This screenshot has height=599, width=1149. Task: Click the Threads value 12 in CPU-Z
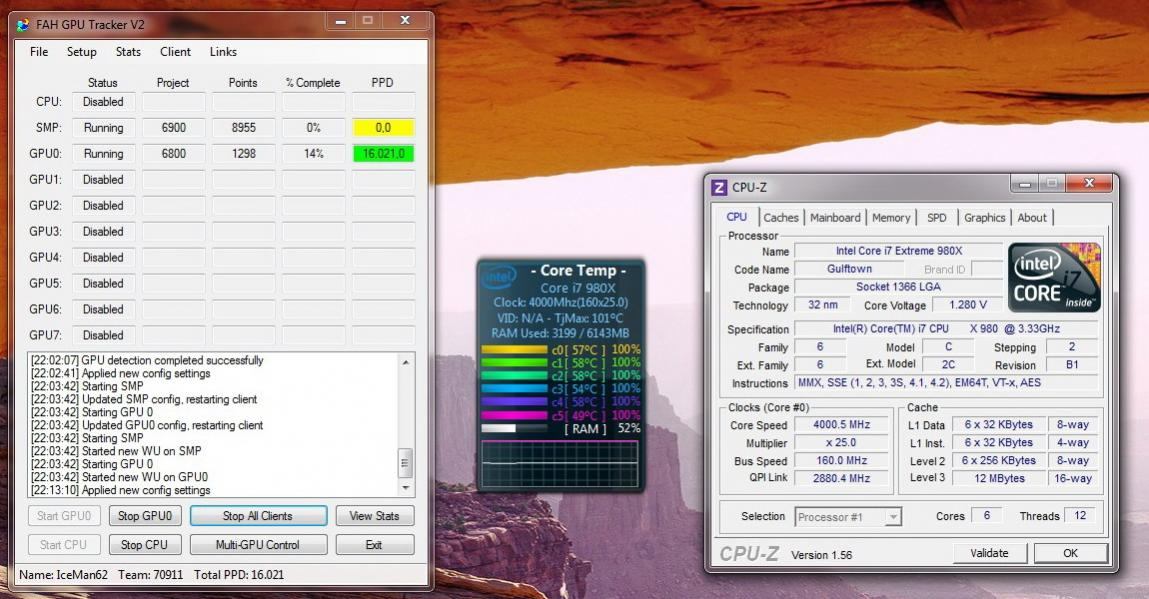pyautogui.click(x=1080, y=515)
